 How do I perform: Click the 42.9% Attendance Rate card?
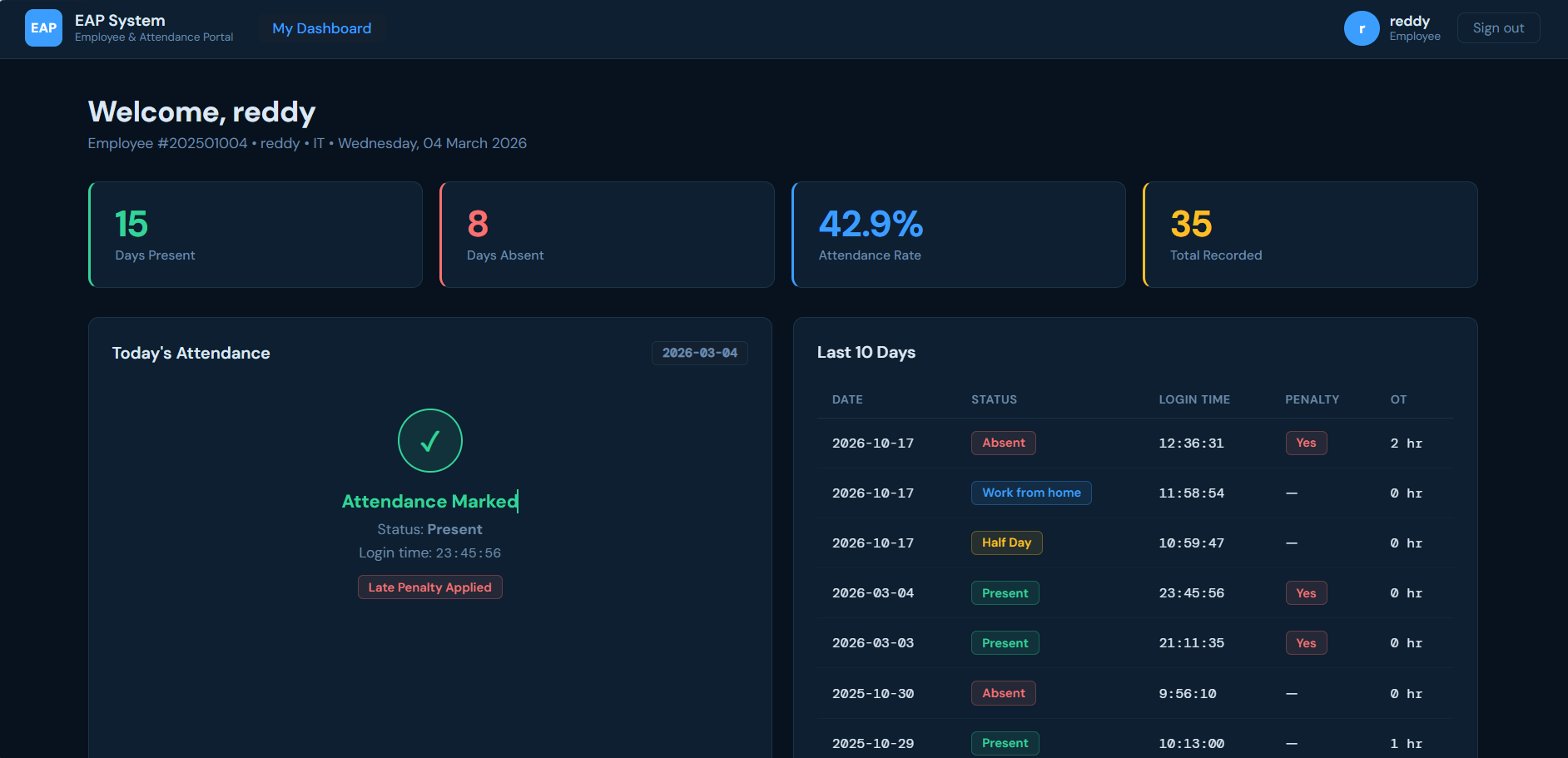[958, 235]
